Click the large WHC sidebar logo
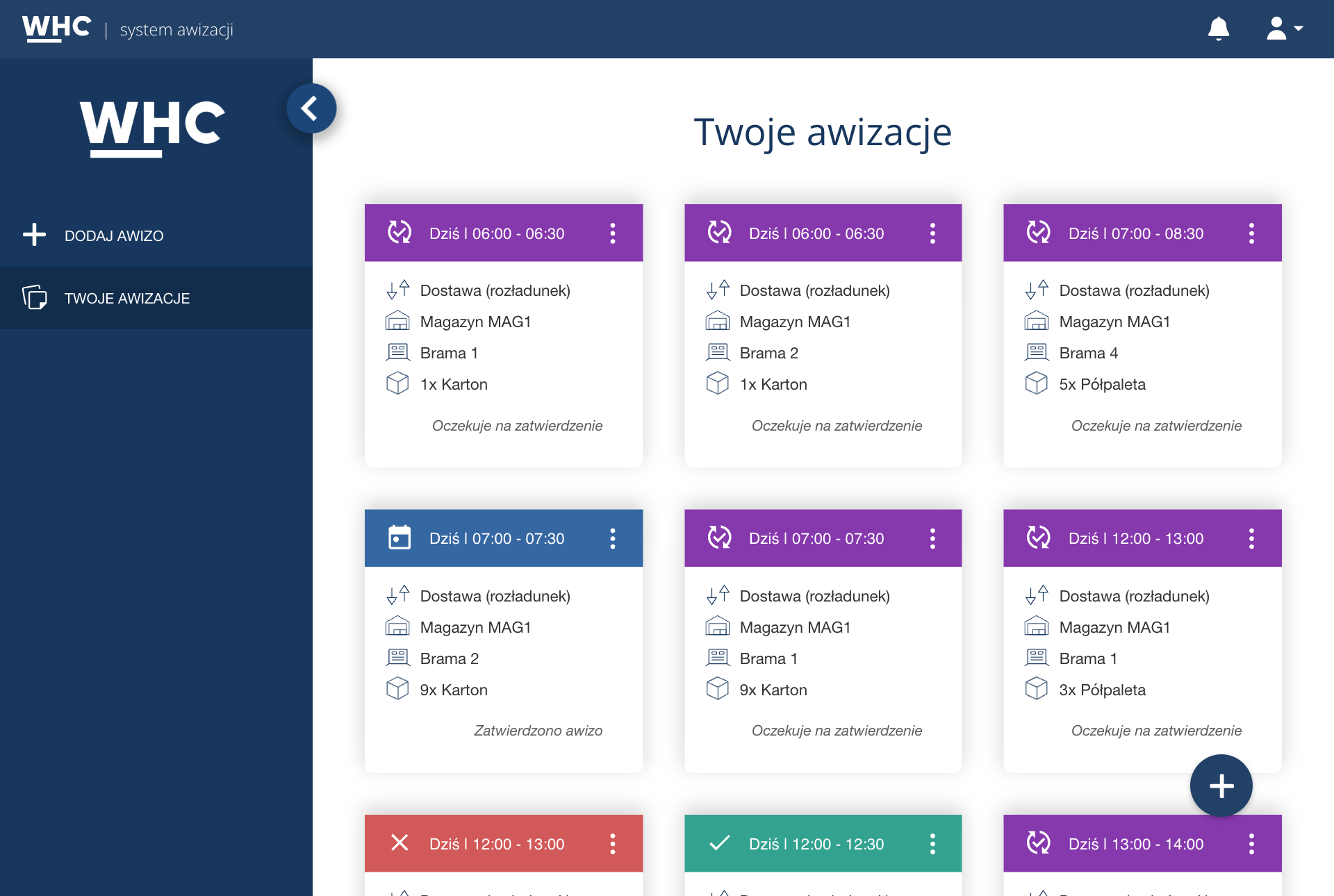This screenshot has width=1334, height=896. pos(152,129)
